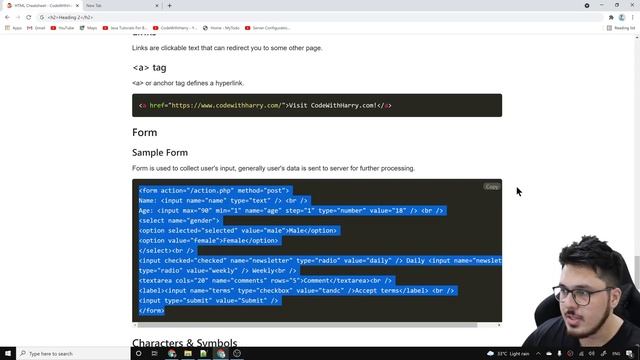Open the Reading list button
The width and height of the screenshot is (640, 360).
(621, 28)
